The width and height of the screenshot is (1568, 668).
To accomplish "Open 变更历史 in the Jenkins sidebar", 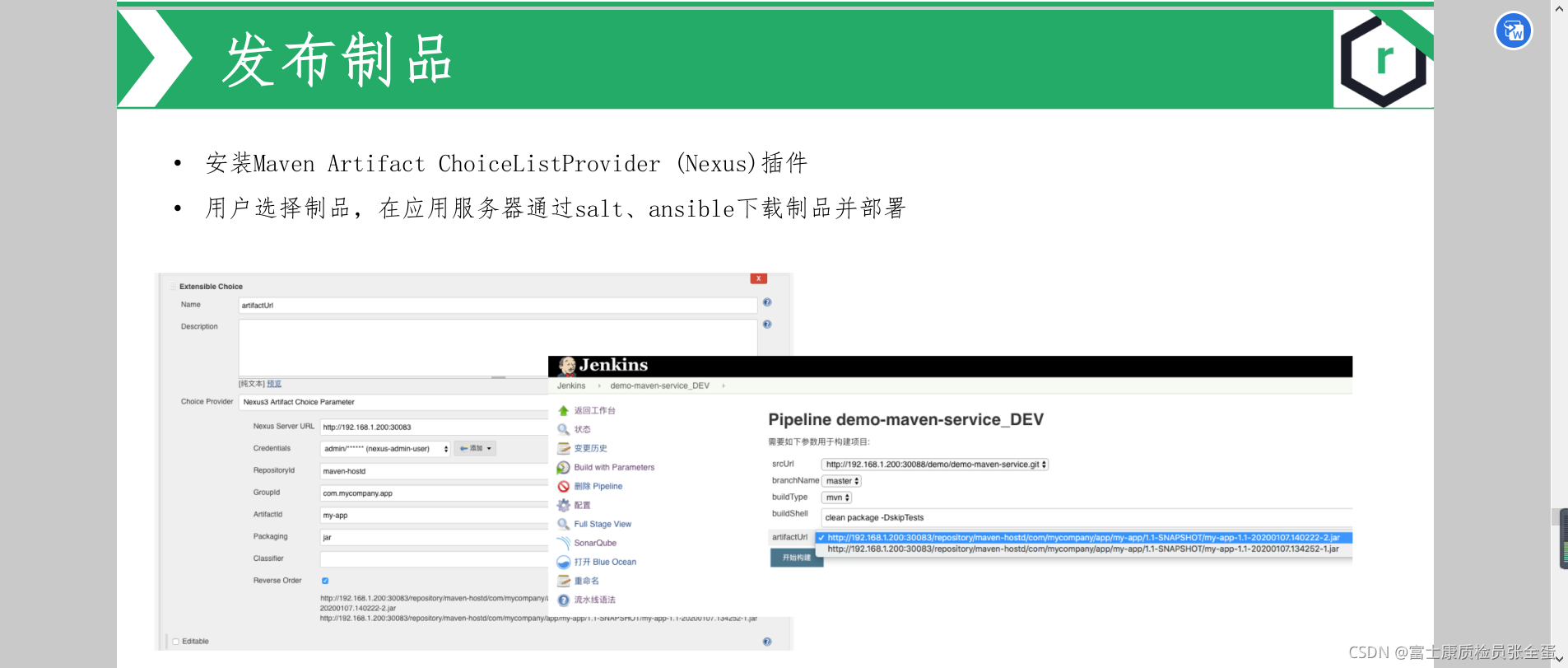I will pos(590,449).
